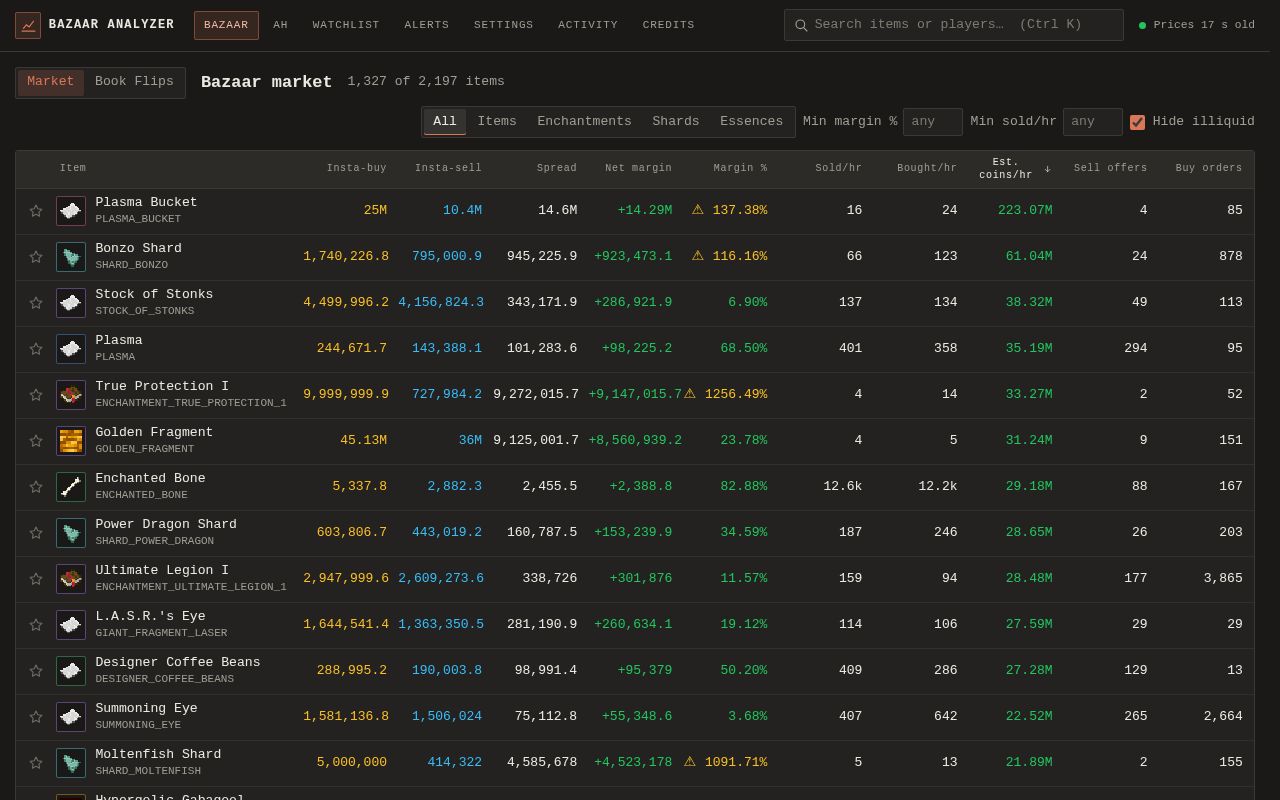Click the Power Dragon Shard icon

(x=71, y=533)
